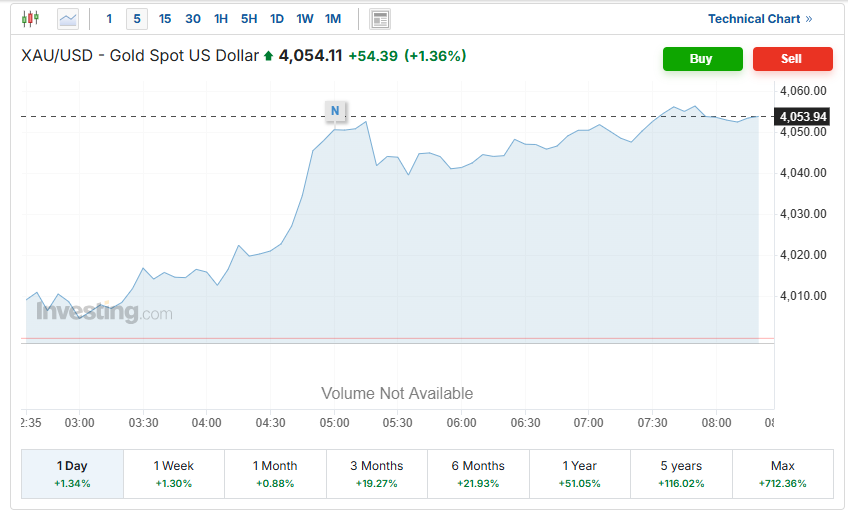Set the interval to 1W
The width and height of the screenshot is (848, 513).
click(x=305, y=19)
